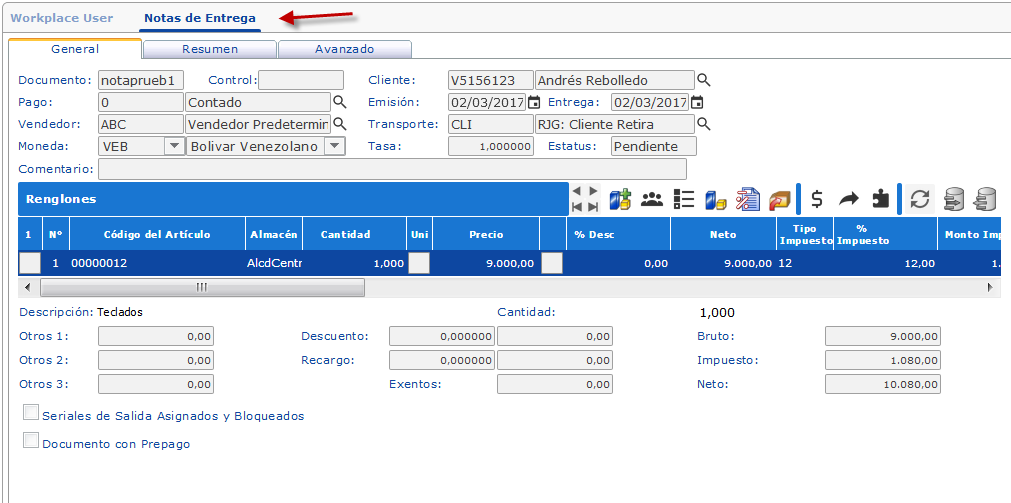Click the box with red arrow icon
The image size is (1011, 503).
tap(780, 200)
